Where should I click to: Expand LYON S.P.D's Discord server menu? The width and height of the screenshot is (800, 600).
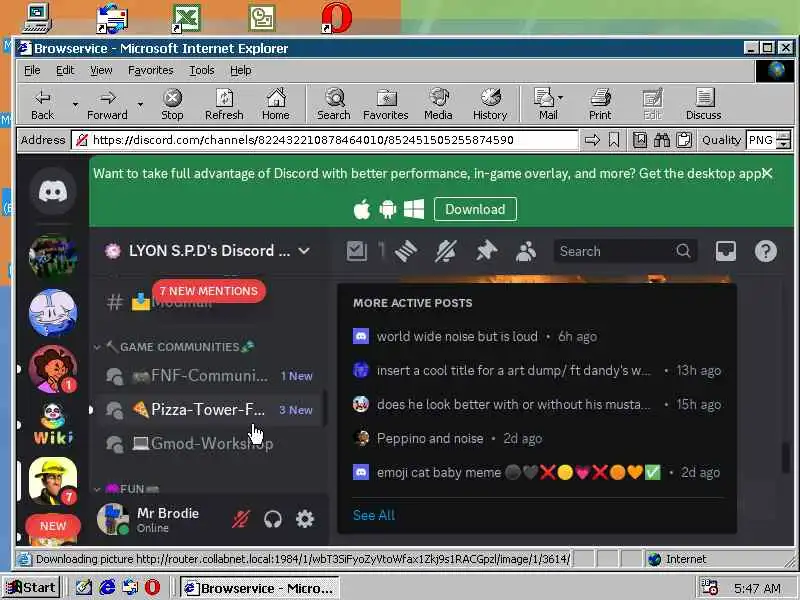point(207,251)
